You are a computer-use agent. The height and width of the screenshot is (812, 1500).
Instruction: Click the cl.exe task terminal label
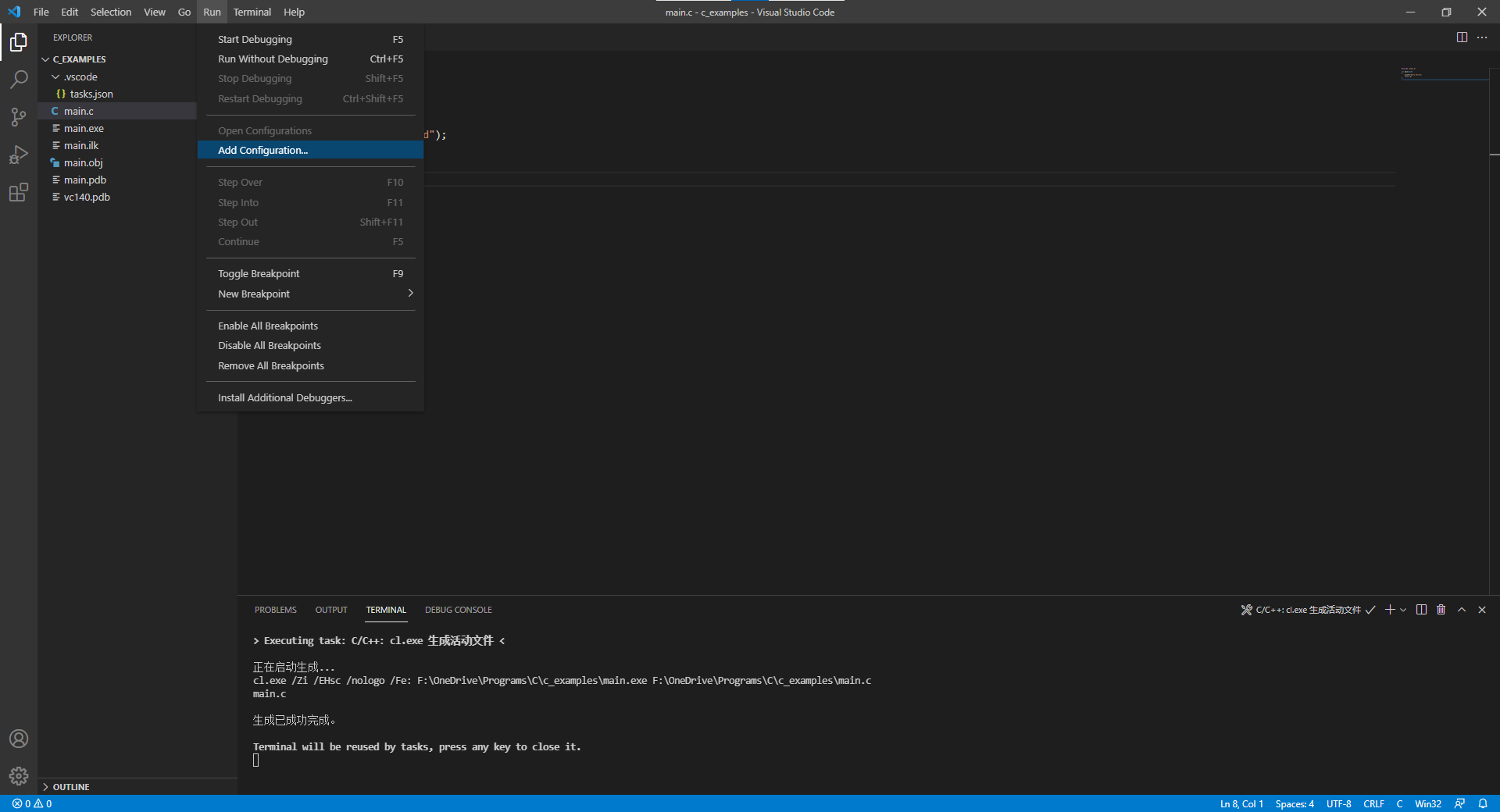tap(1308, 610)
